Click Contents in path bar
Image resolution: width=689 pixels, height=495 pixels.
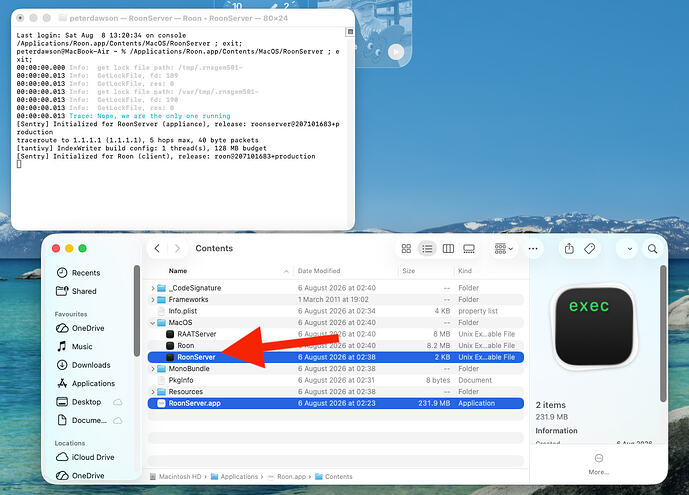click(334, 477)
